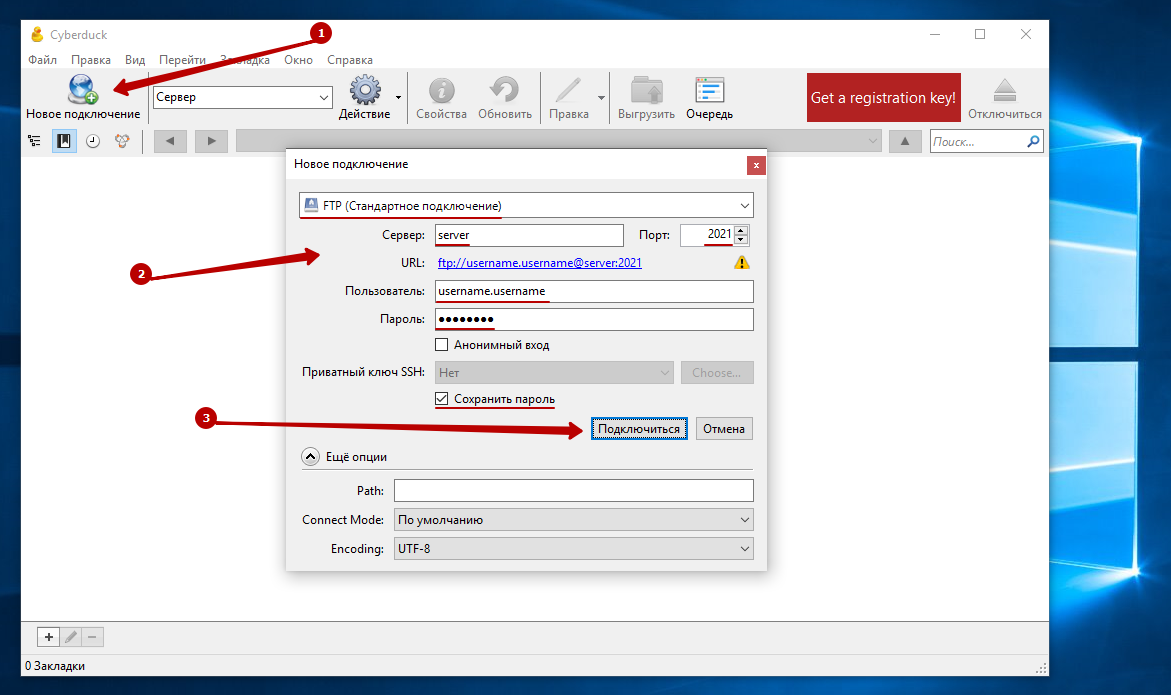Uncheck the Save password (Сохранить пароль) checkbox

[x=442, y=399]
